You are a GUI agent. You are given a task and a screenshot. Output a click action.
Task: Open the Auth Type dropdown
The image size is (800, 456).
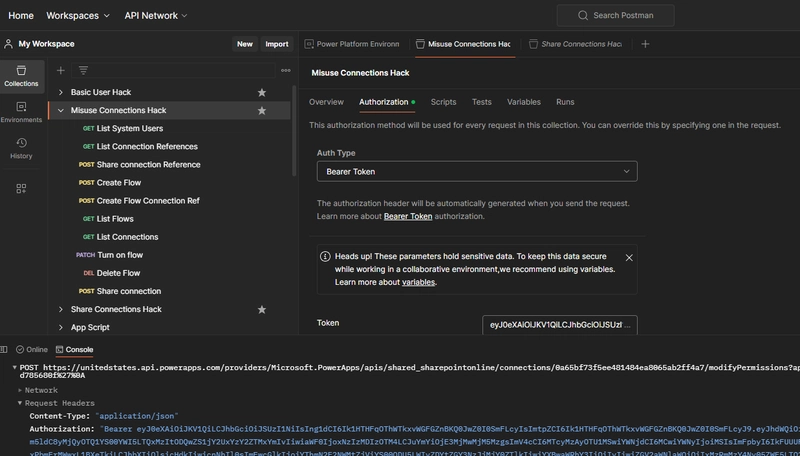[x=476, y=171]
